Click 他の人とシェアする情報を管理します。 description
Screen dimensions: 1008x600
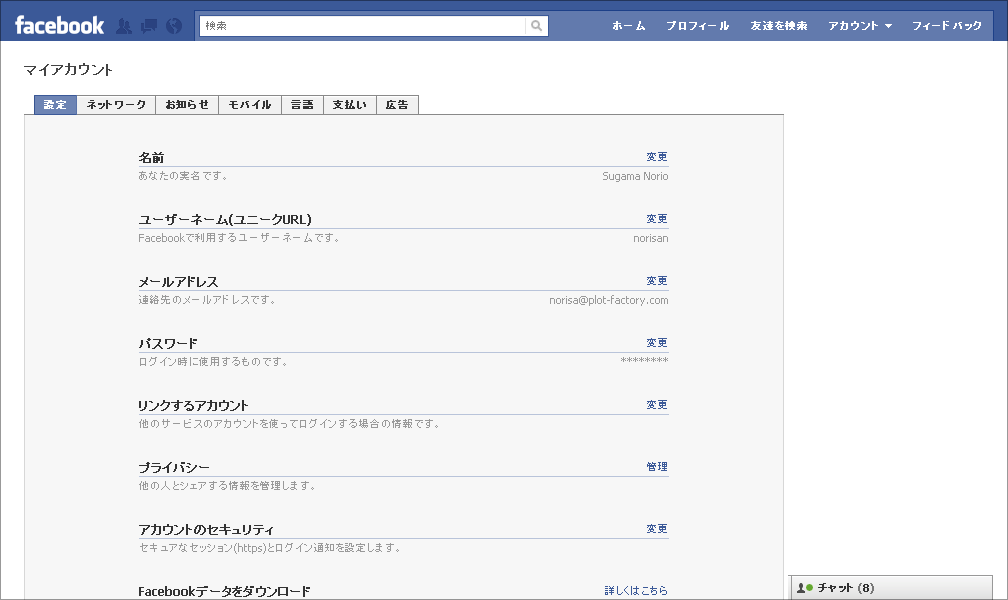[228, 486]
